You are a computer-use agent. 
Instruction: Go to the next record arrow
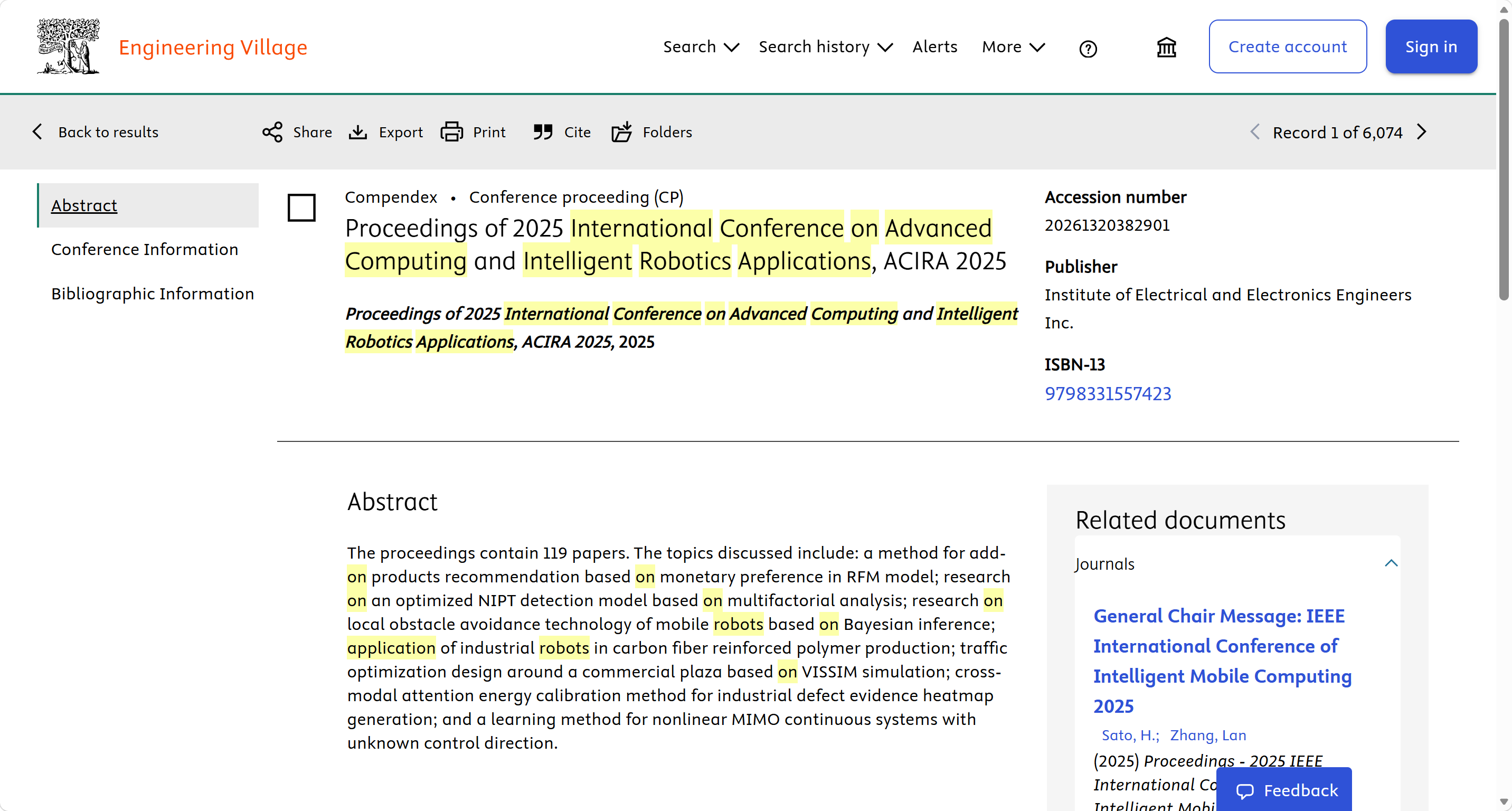(x=1422, y=132)
